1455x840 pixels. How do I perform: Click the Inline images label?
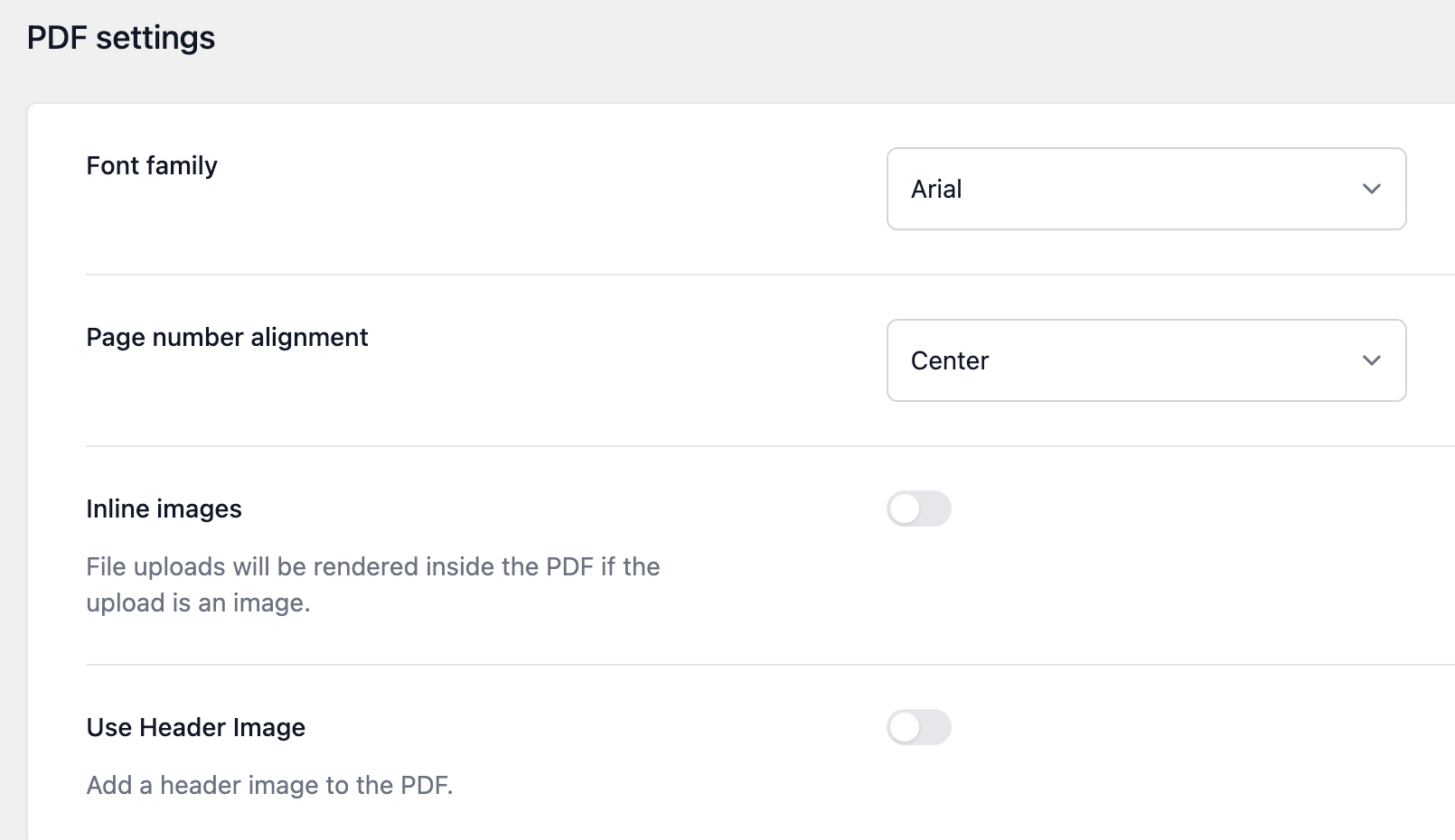[164, 509]
